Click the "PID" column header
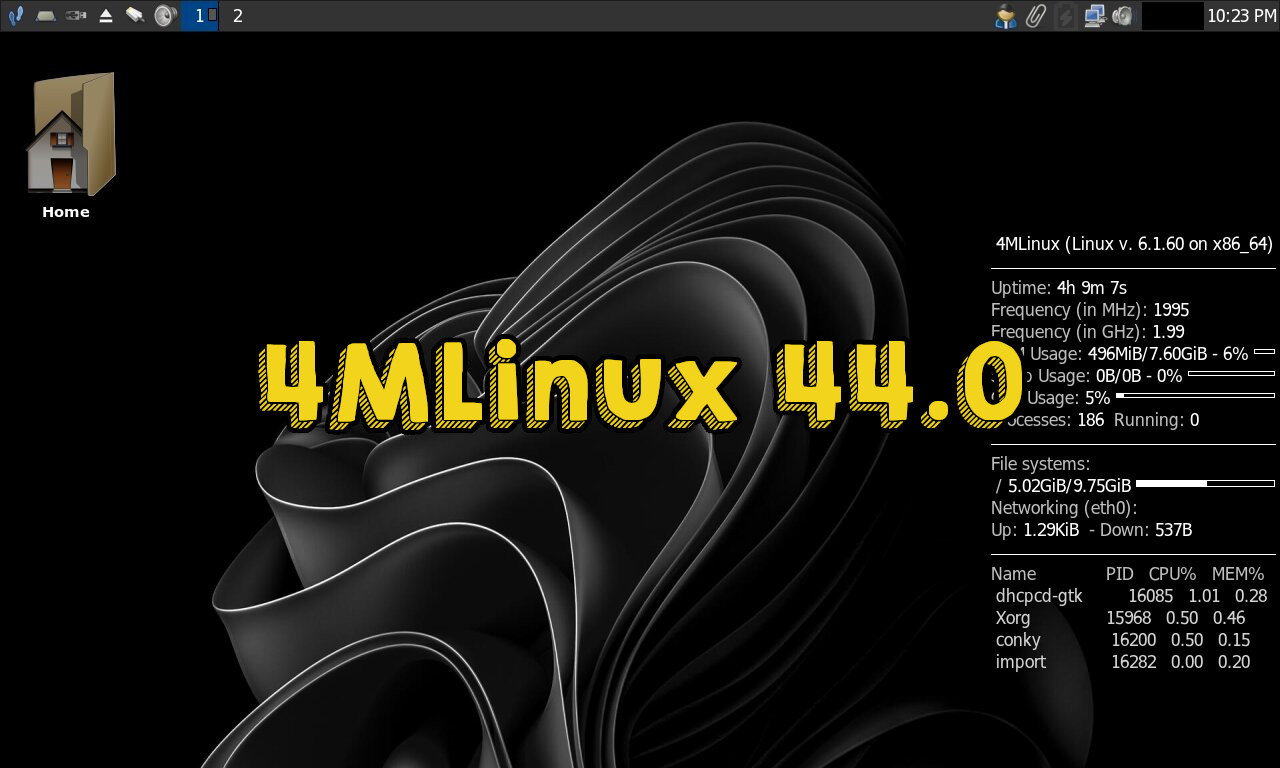This screenshot has width=1280, height=768. click(x=1120, y=574)
